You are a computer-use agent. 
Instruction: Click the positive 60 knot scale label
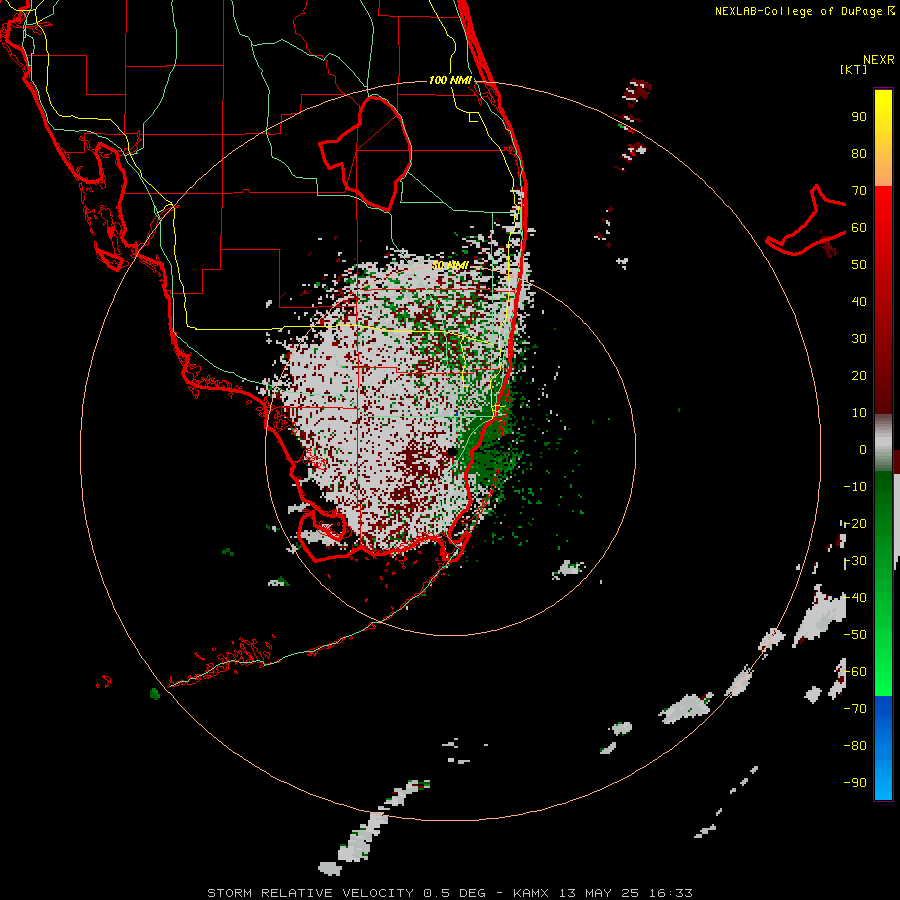[859, 228]
